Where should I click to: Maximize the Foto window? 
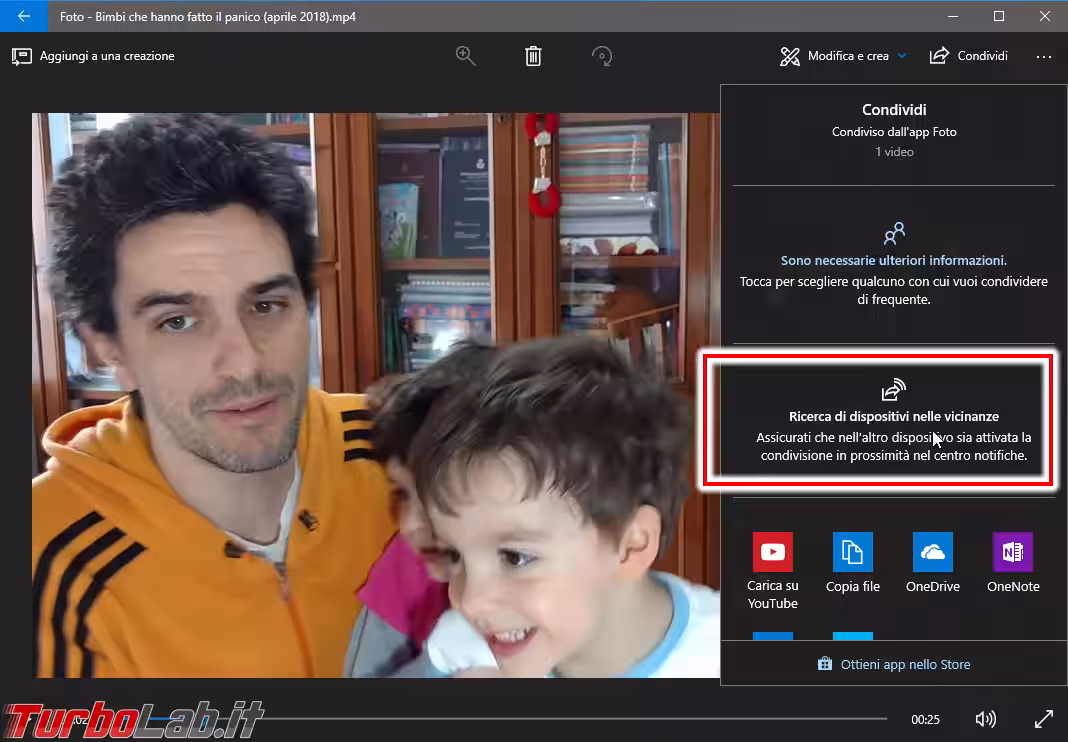(998, 16)
